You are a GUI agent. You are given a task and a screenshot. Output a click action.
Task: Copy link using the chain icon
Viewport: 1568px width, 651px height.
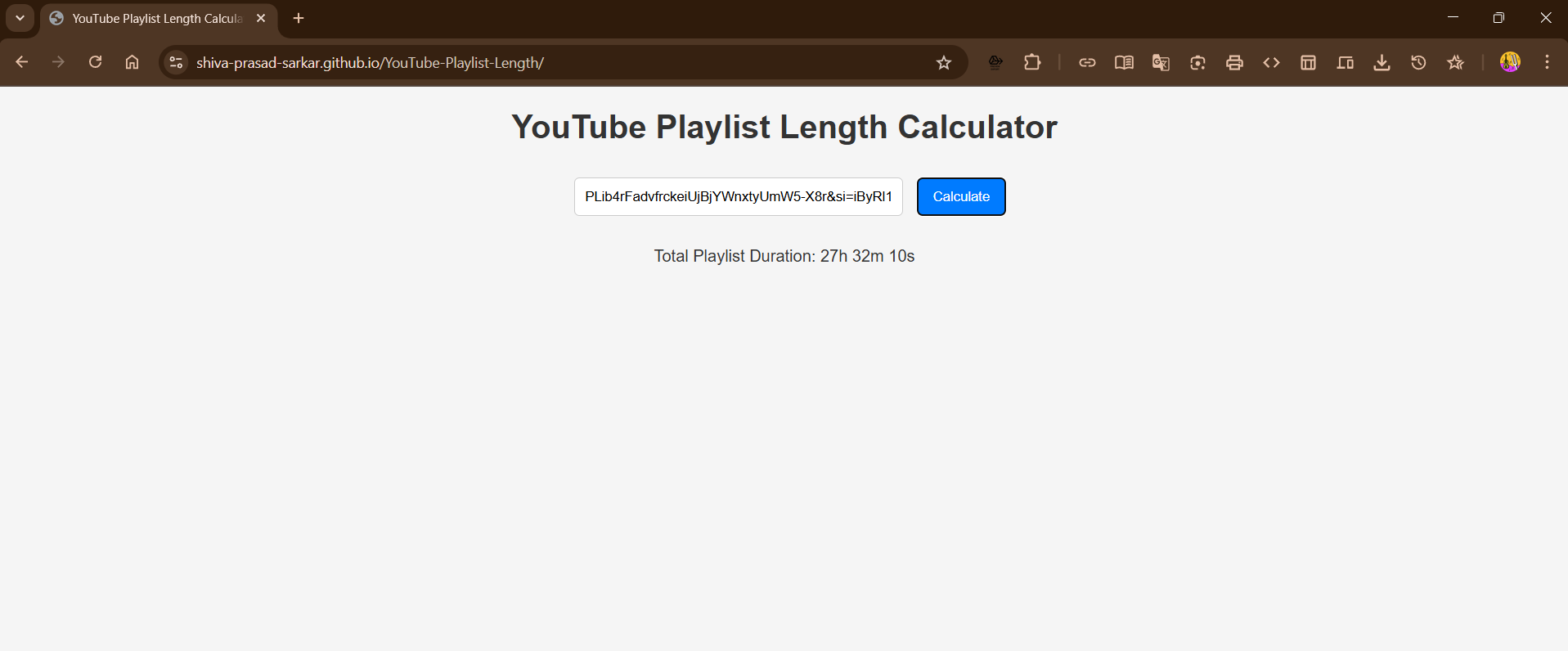click(1087, 62)
